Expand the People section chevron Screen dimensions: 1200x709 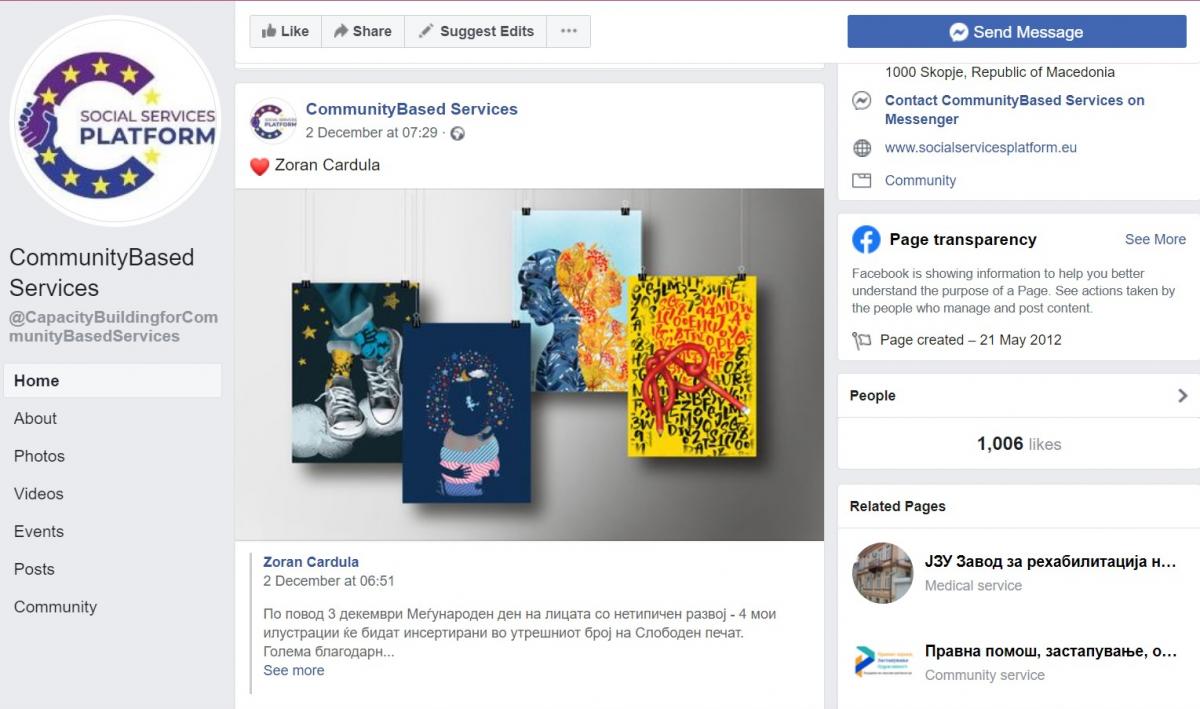point(1182,395)
